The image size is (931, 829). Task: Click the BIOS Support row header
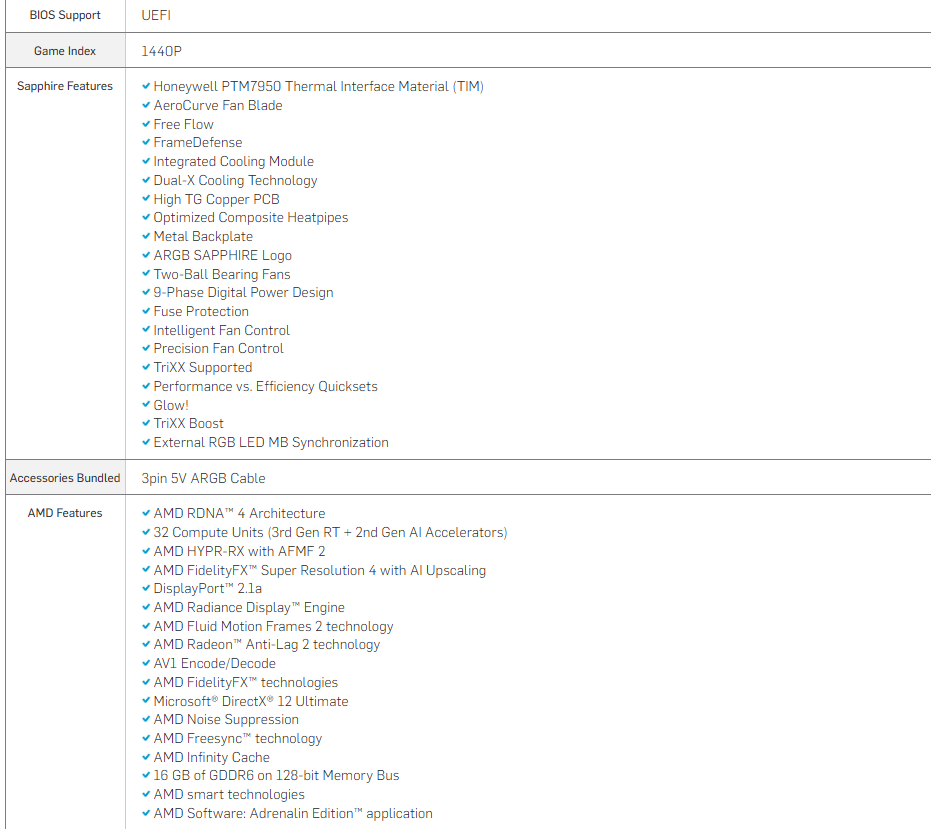[65, 16]
